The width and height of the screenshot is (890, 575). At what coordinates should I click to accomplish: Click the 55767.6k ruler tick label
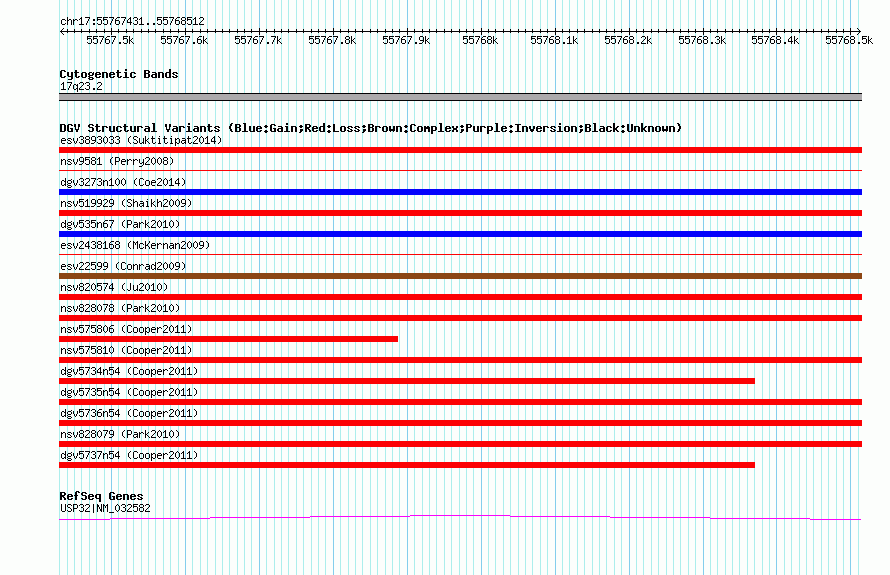(184, 40)
